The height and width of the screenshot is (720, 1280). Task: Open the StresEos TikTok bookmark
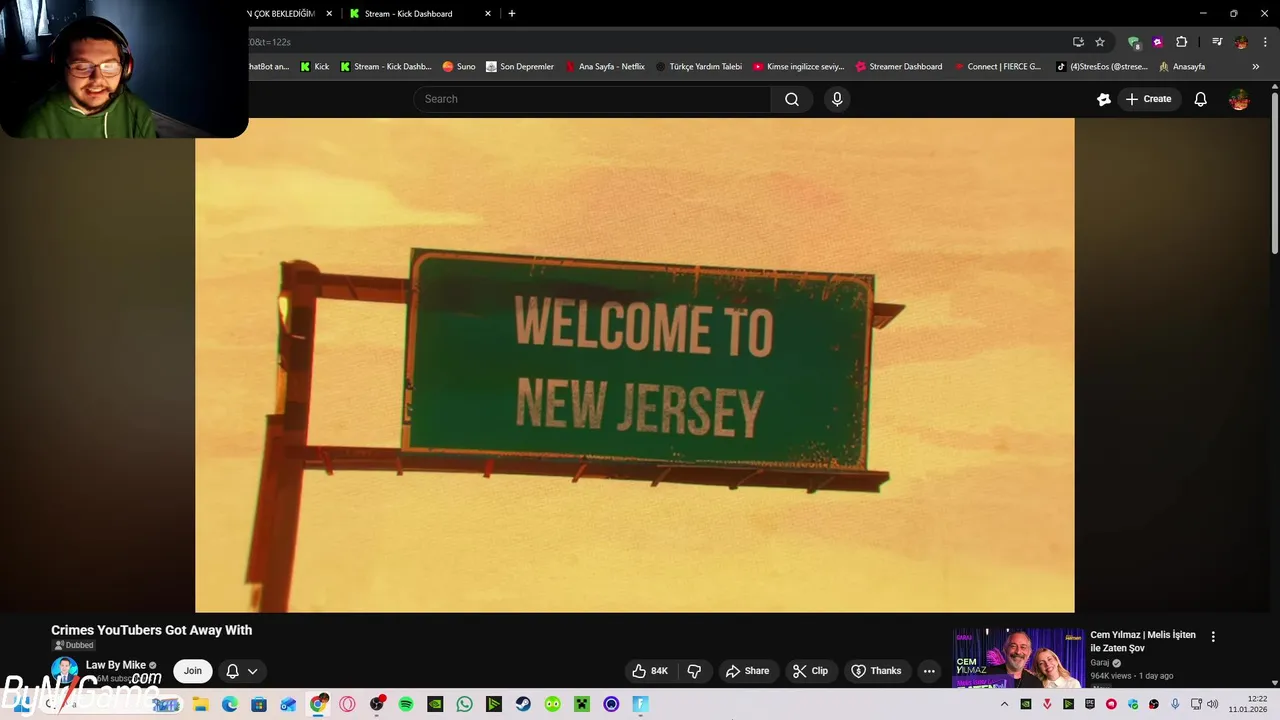click(x=1102, y=67)
